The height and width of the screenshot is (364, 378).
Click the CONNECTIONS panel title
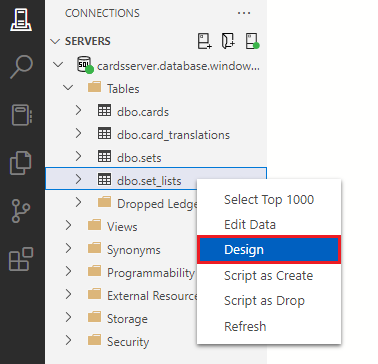(102, 13)
